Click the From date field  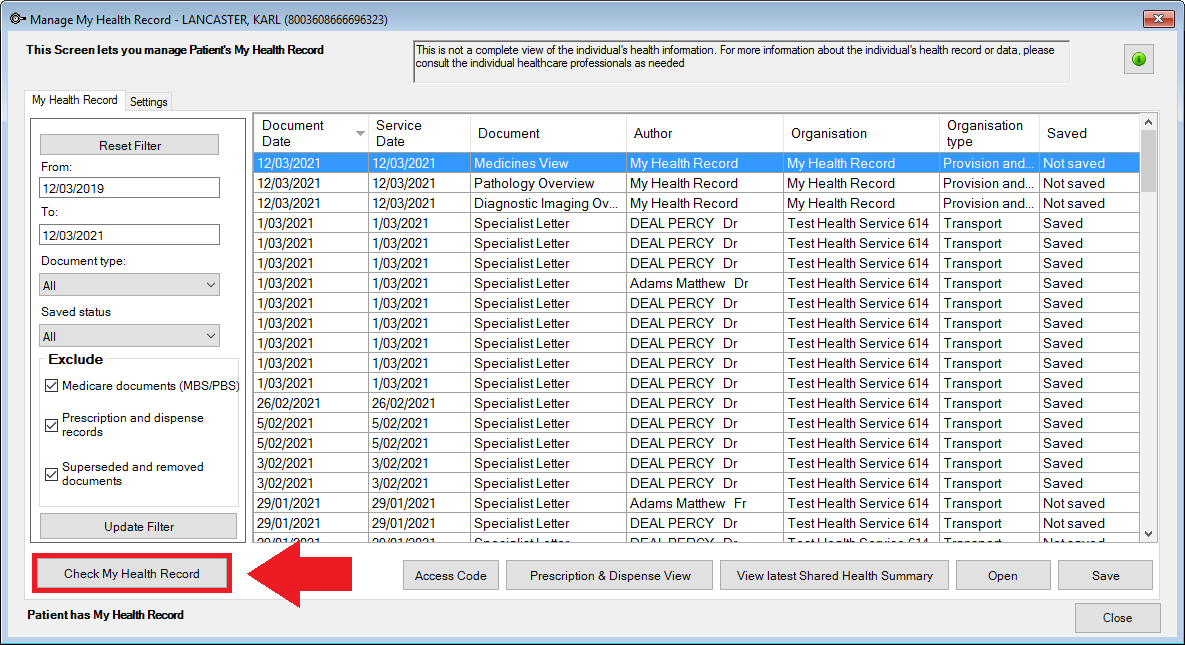click(x=129, y=188)
